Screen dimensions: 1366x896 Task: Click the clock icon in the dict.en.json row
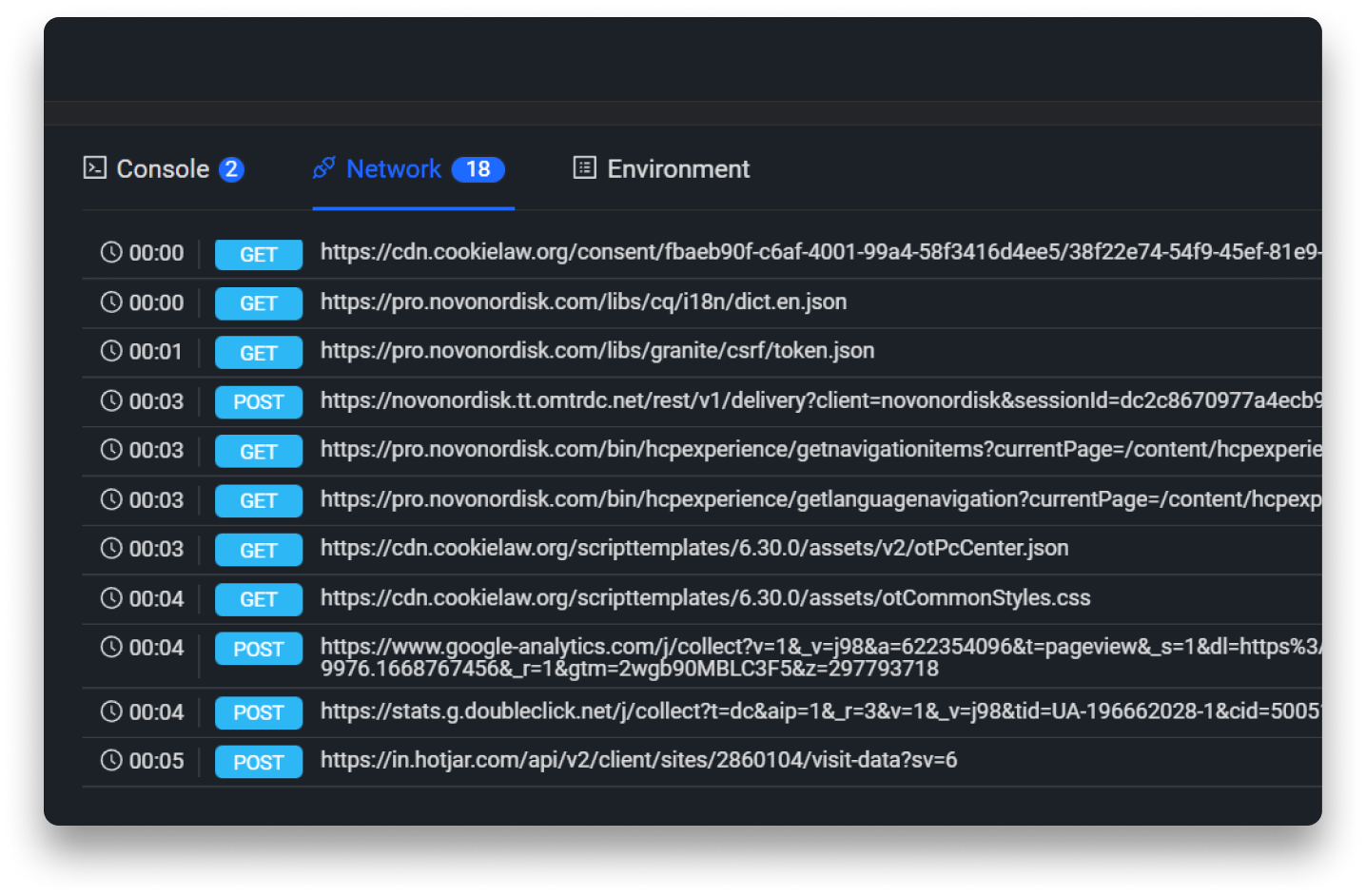[x=111, y=302]
